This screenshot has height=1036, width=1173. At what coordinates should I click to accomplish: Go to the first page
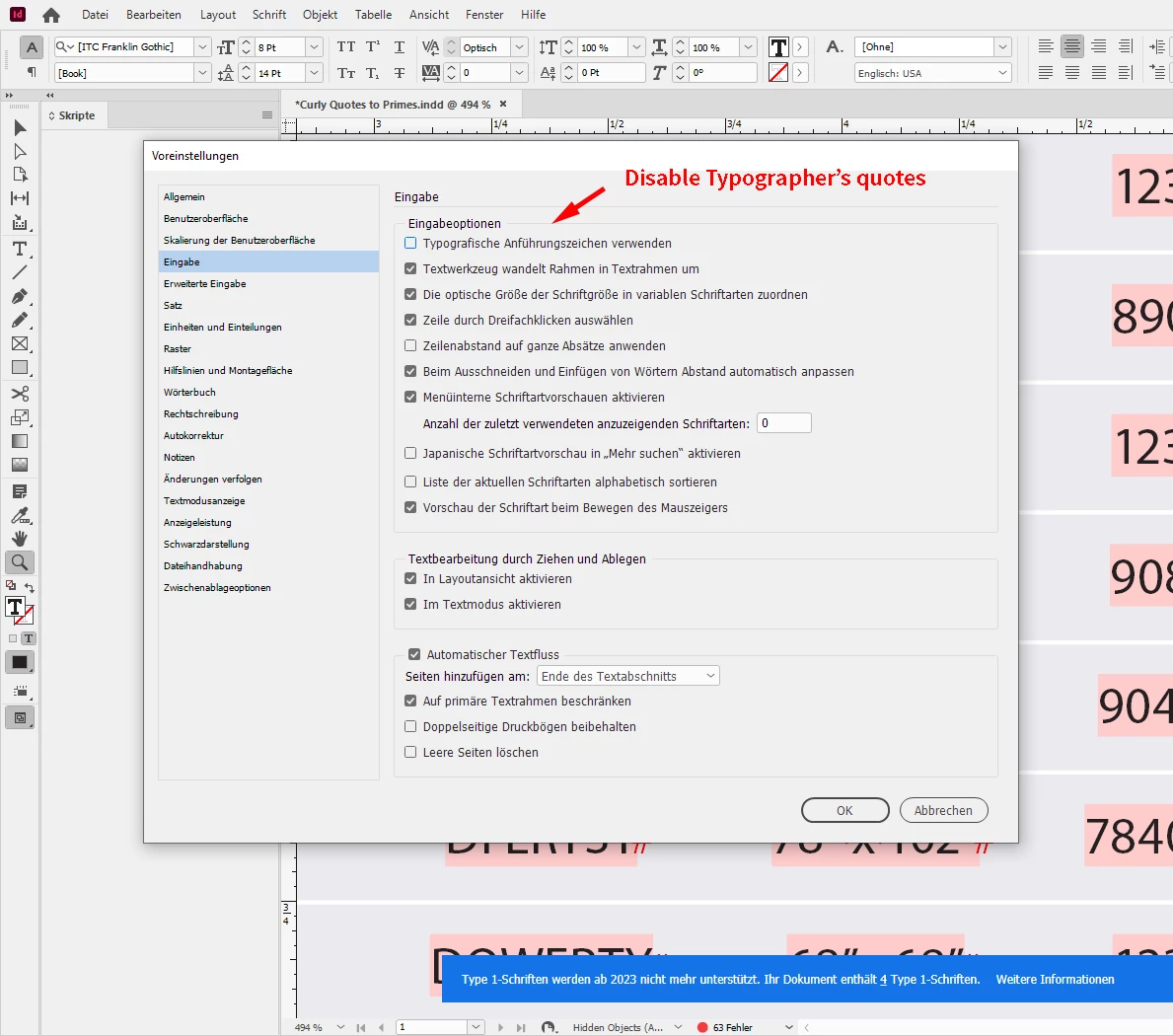360,1027
